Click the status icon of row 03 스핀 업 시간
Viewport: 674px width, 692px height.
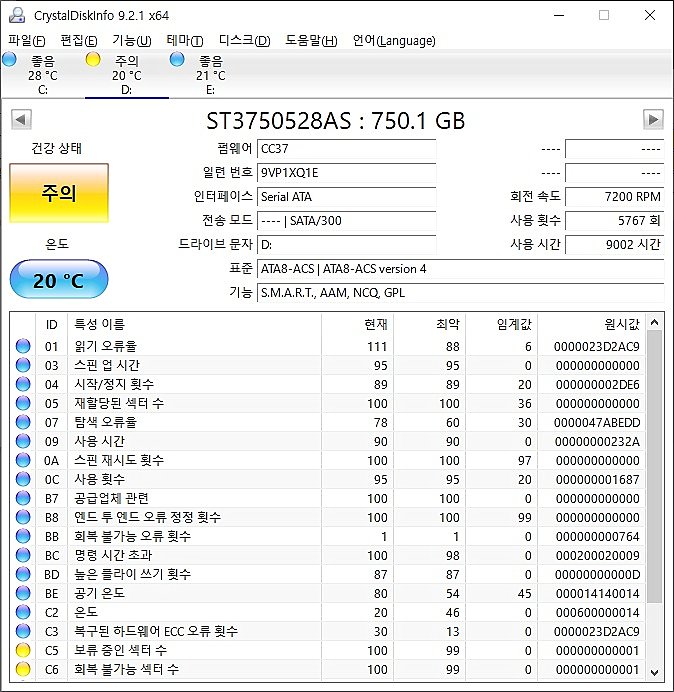23,365
